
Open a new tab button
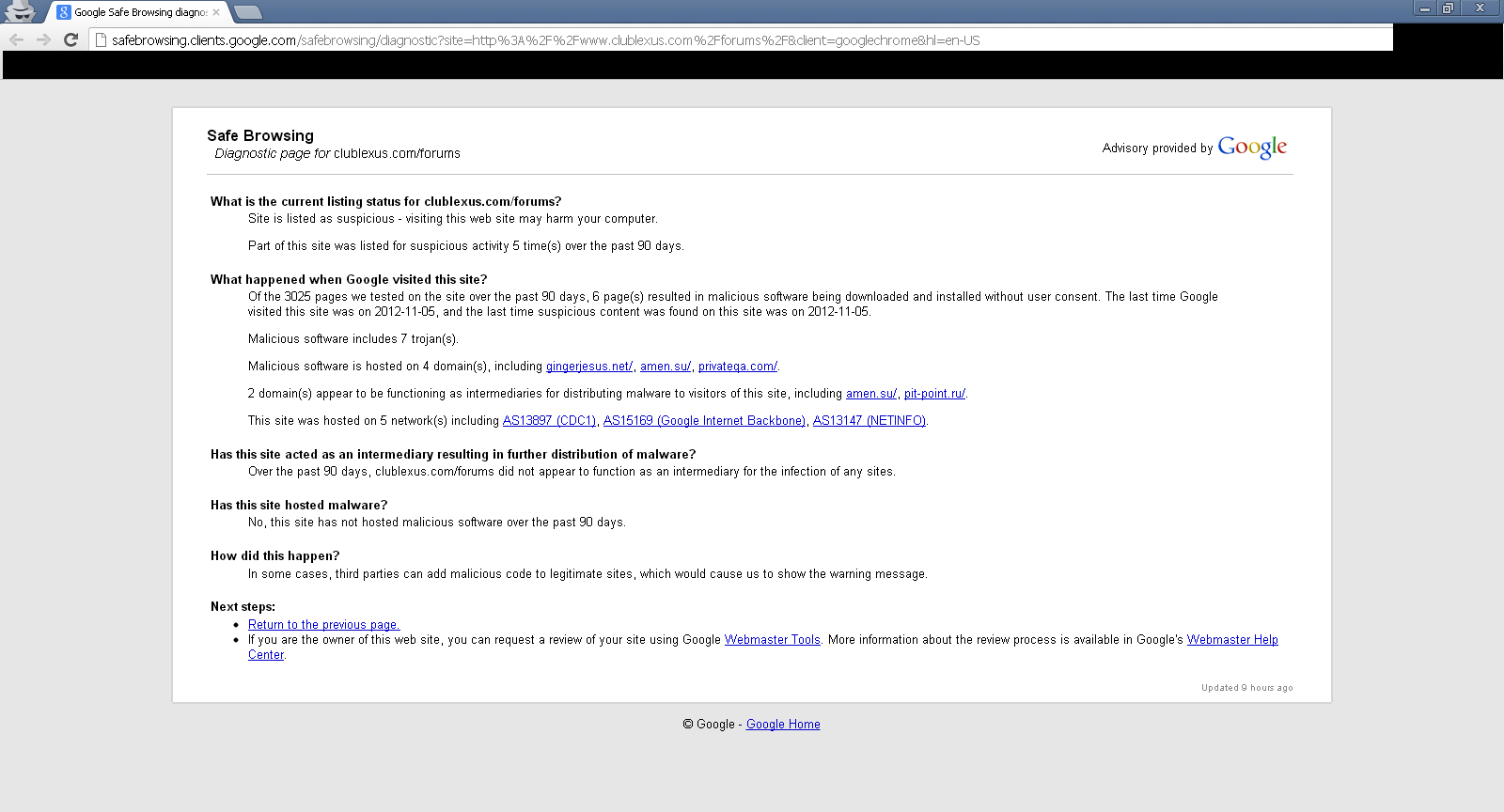pos(247,12)
